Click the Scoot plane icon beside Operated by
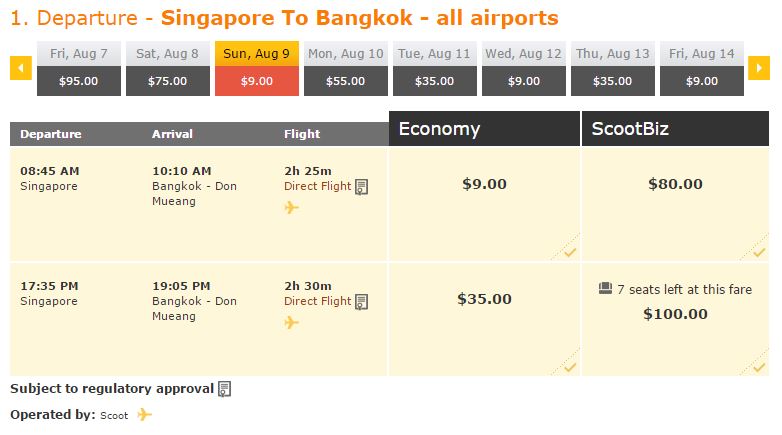 (x=144, y=415)
